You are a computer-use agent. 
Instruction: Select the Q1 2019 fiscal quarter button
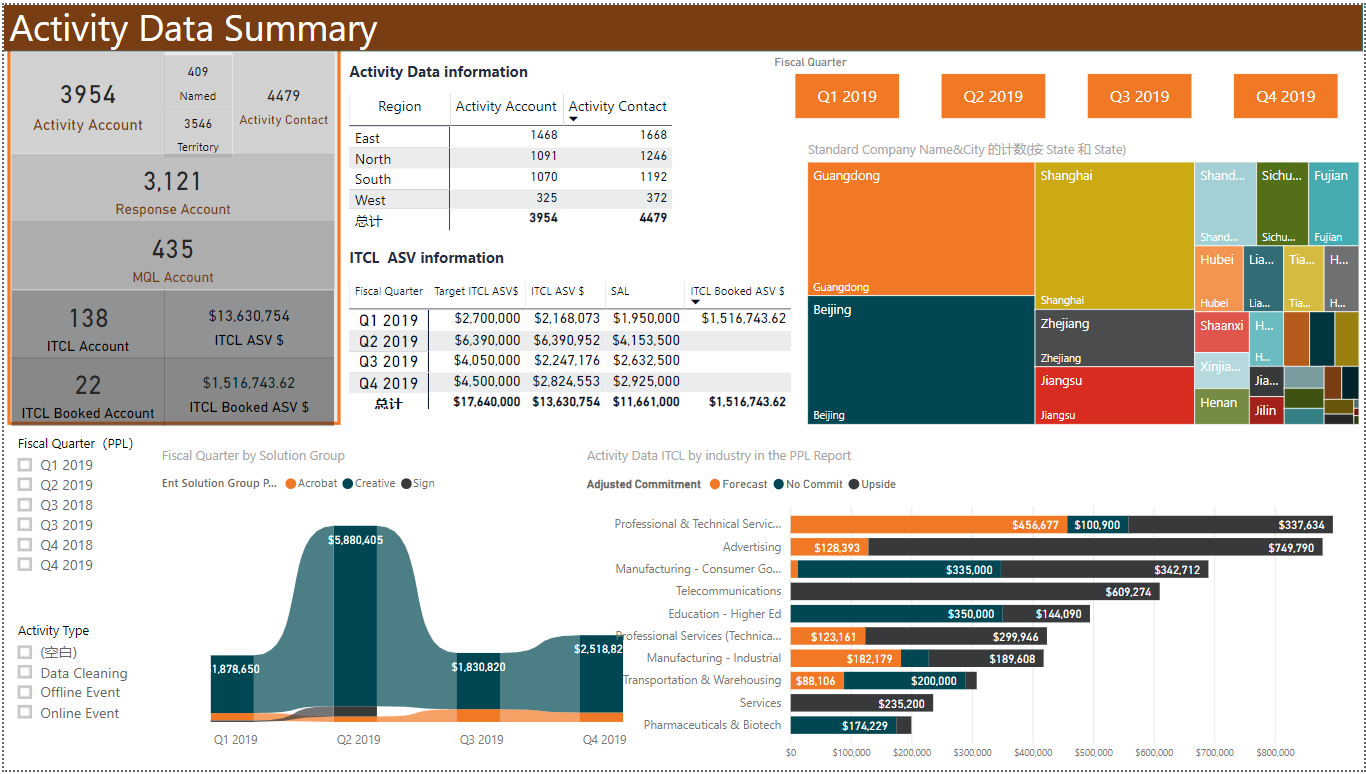coord(847,97)
